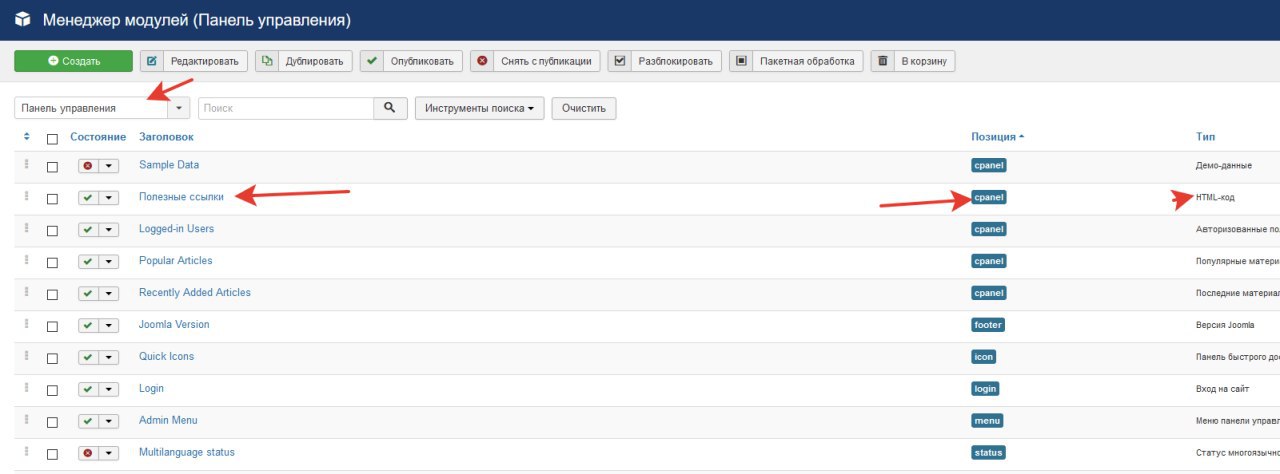Viewport: 1280px width, 474px height.
Task: Open status dropdown arrow for Login
Action: click(108, 390)
